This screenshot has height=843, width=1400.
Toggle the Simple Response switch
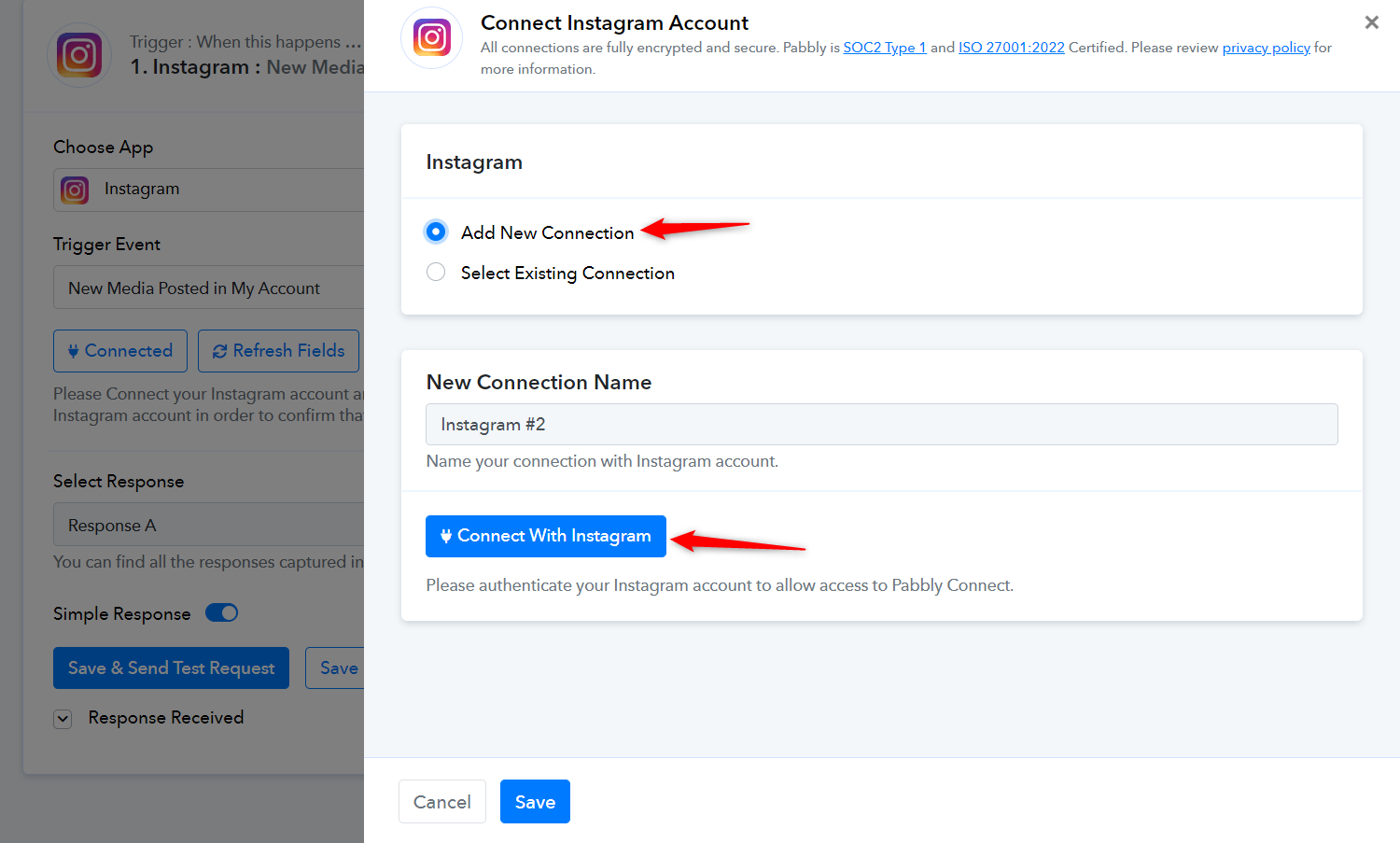(222, 612)
